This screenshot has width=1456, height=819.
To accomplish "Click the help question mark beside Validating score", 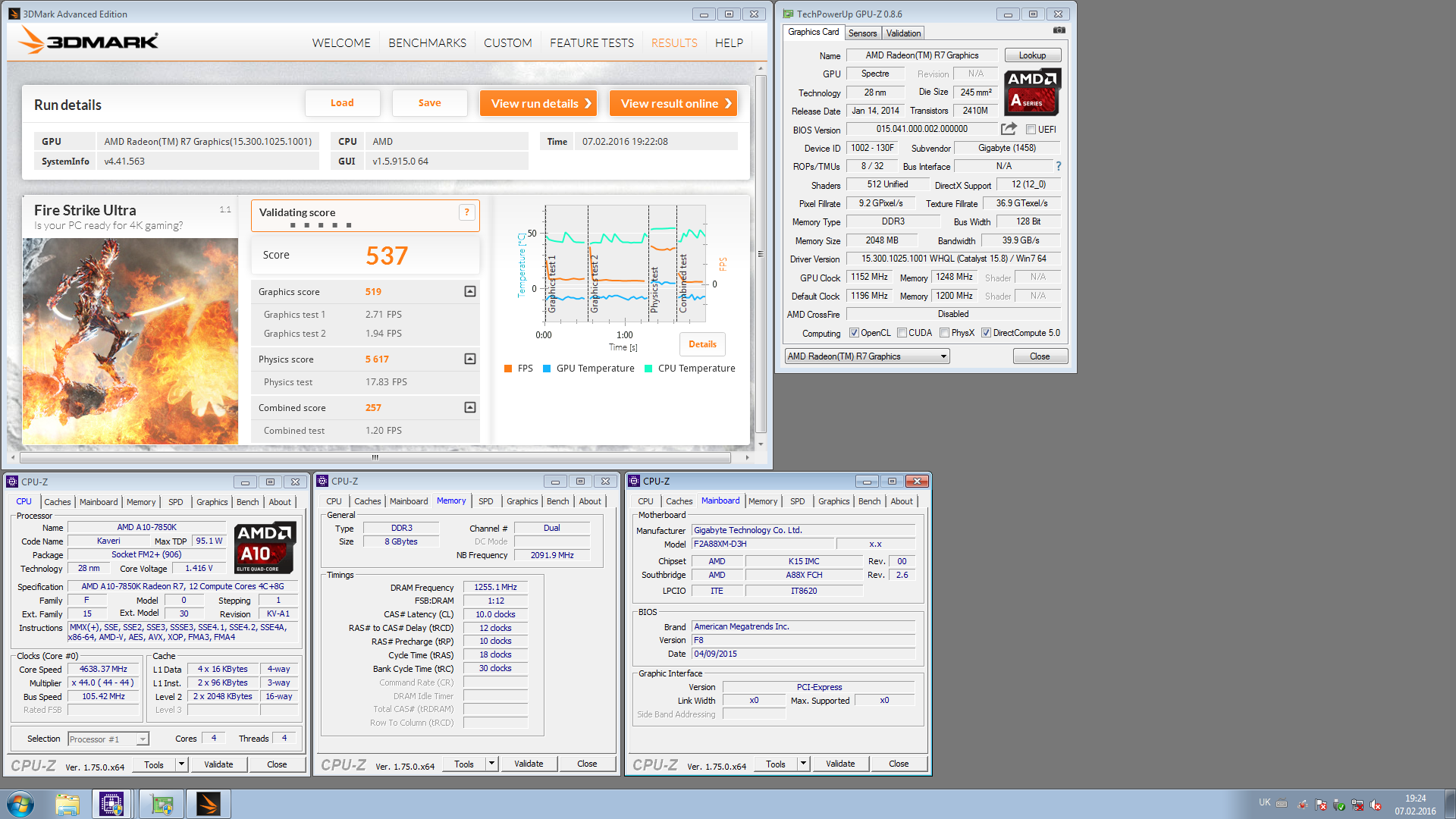I will pyautogui.click(x=466, y=212).
